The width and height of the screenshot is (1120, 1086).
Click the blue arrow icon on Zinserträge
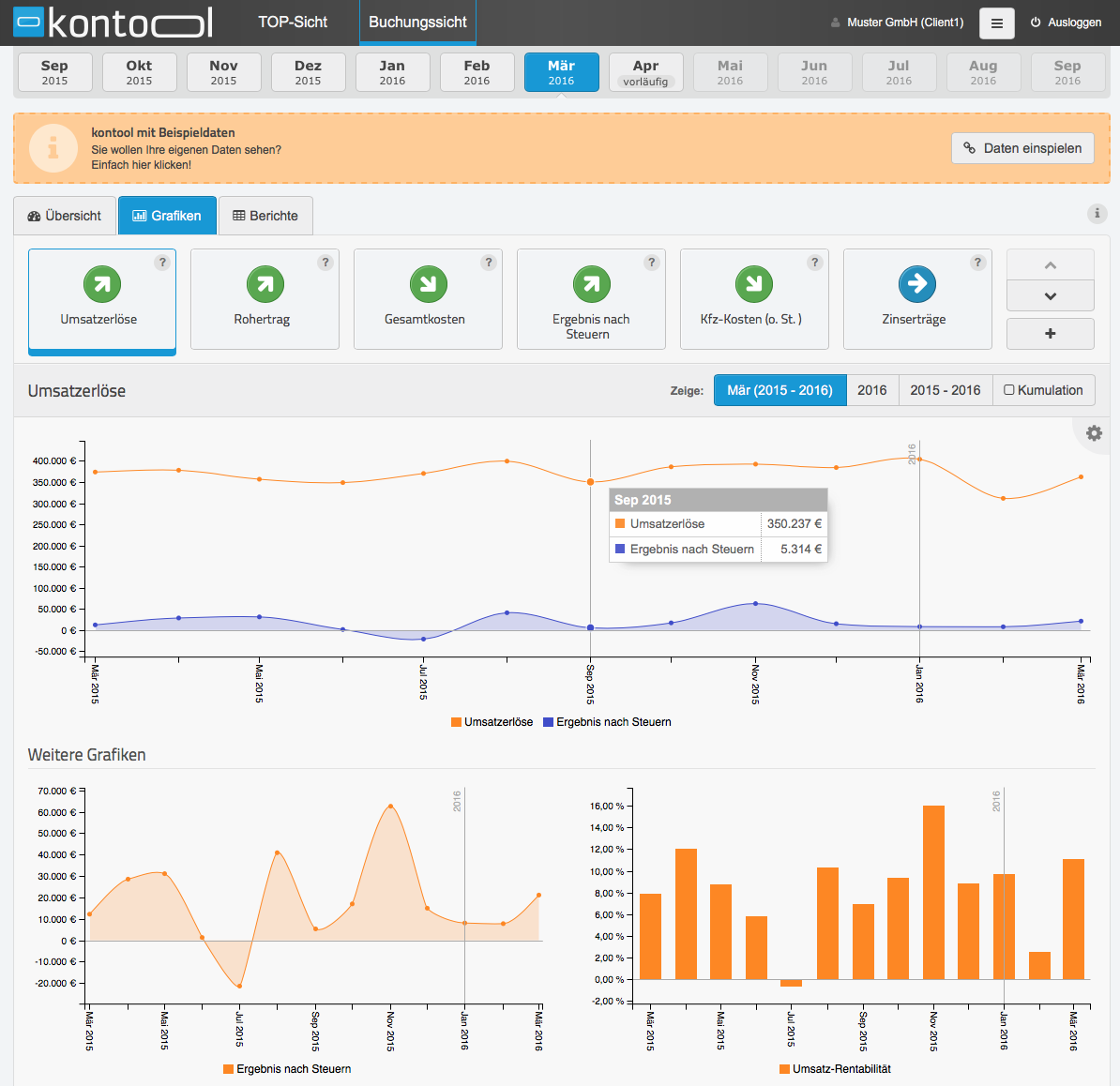(917, 284)
